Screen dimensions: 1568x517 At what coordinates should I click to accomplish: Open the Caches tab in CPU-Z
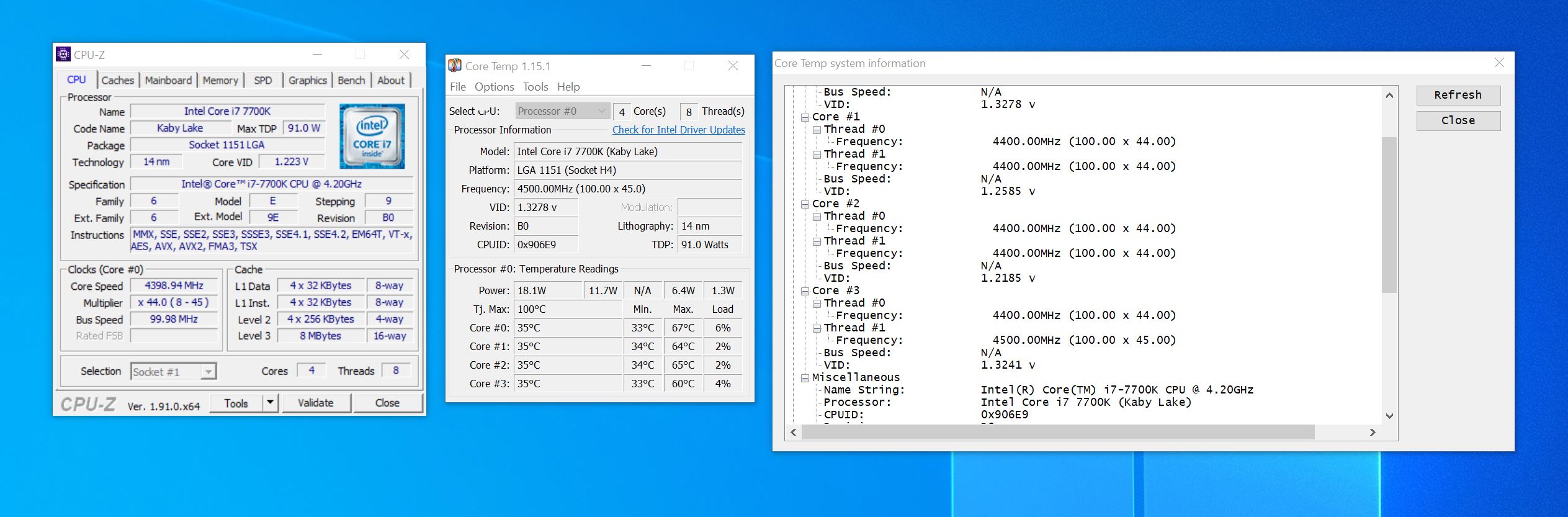click(x=117, y=80)
